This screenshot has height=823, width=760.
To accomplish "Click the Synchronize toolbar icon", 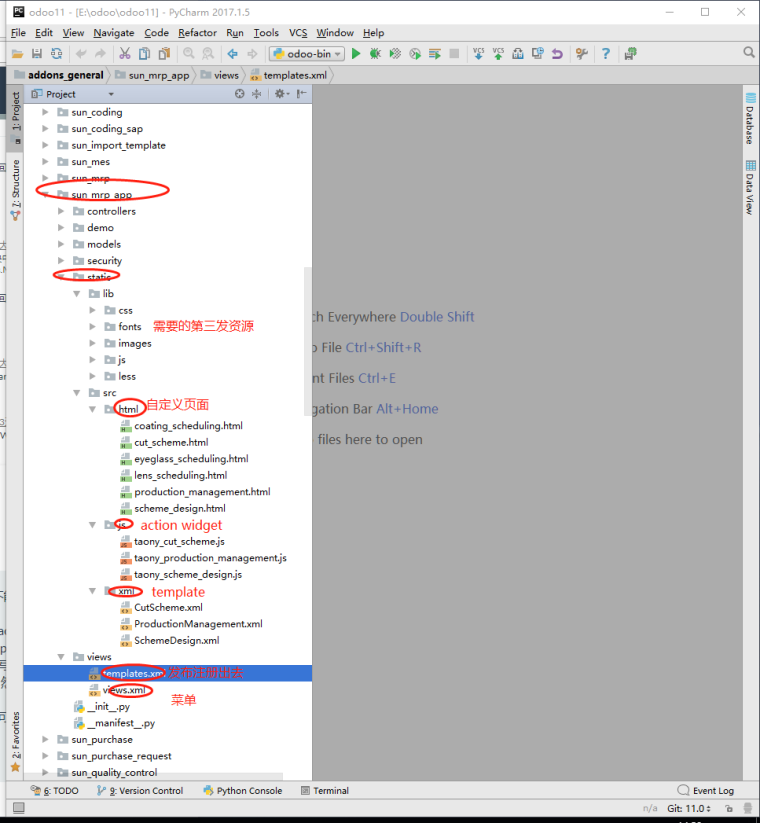I will pos(57,54).
